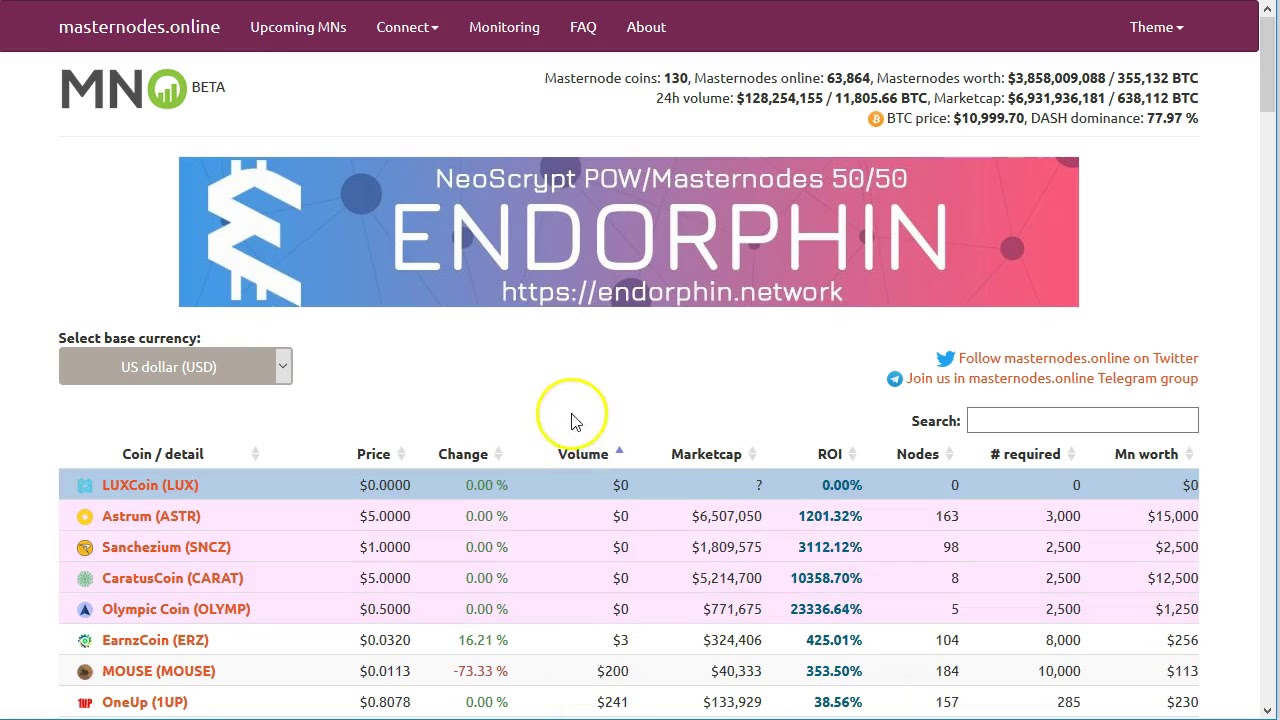Viewport: 1280px width, 720px height.
Task: Click the EarnzCoin coin icon
Action: pyautogui.click(x=85, y=641)
